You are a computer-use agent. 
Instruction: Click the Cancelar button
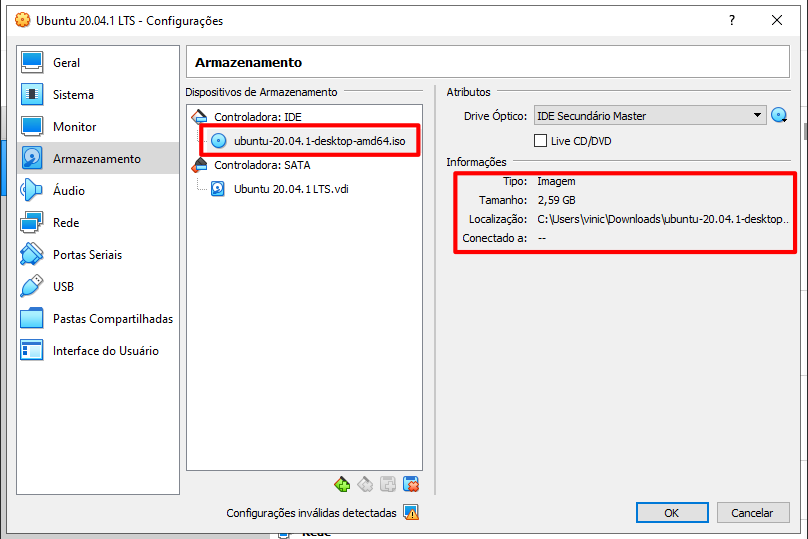[x=753, y=513]
